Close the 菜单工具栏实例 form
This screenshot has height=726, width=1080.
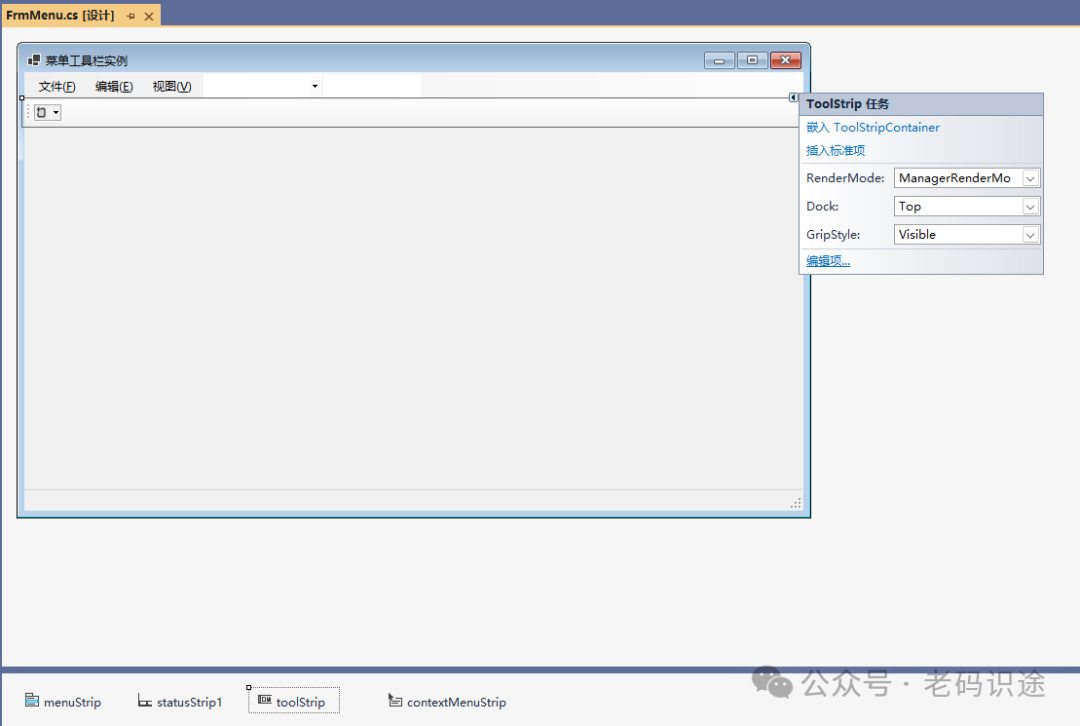(785, 61)
